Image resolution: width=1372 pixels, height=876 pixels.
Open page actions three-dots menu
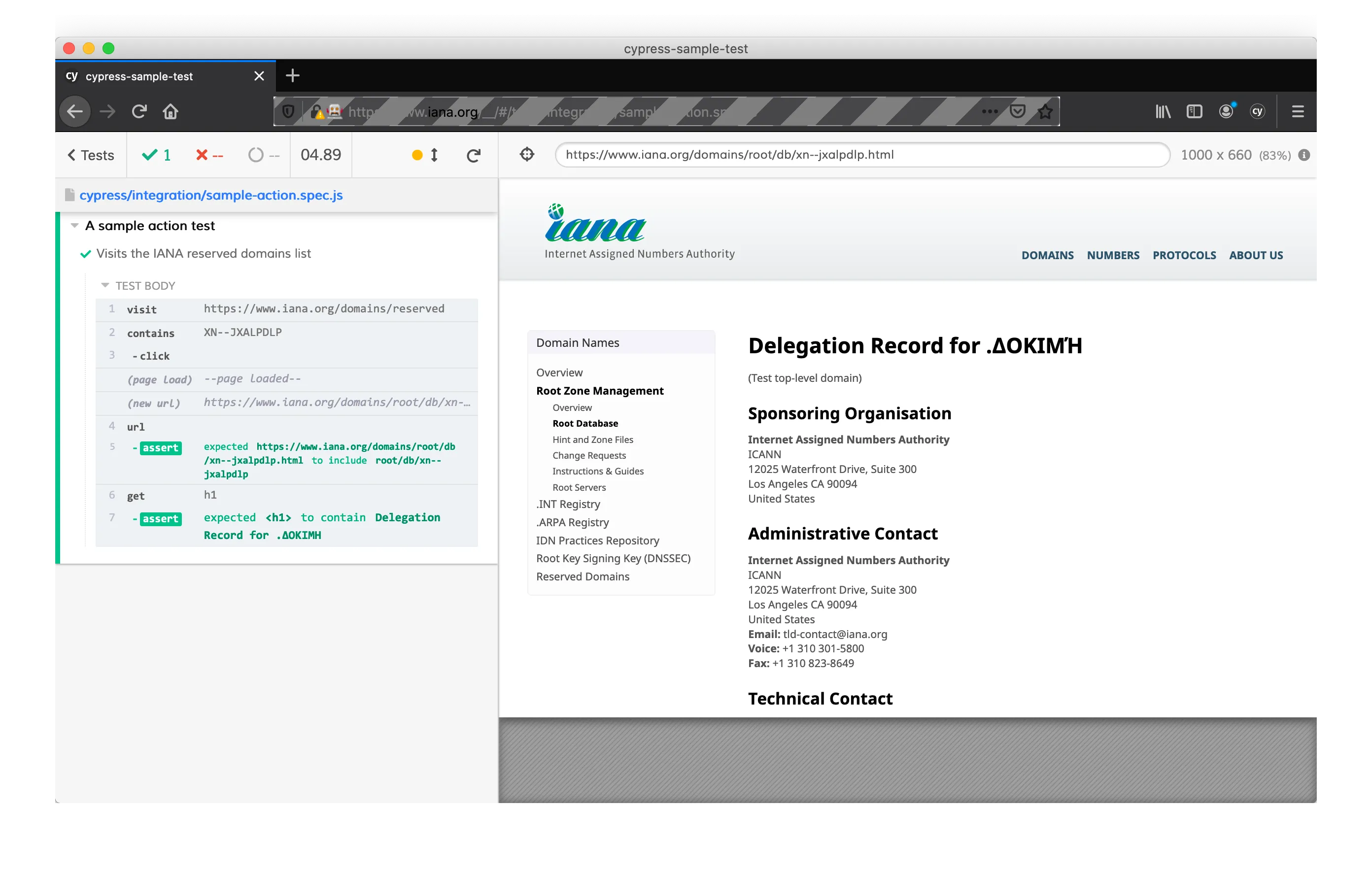click(x=990, y=111)
